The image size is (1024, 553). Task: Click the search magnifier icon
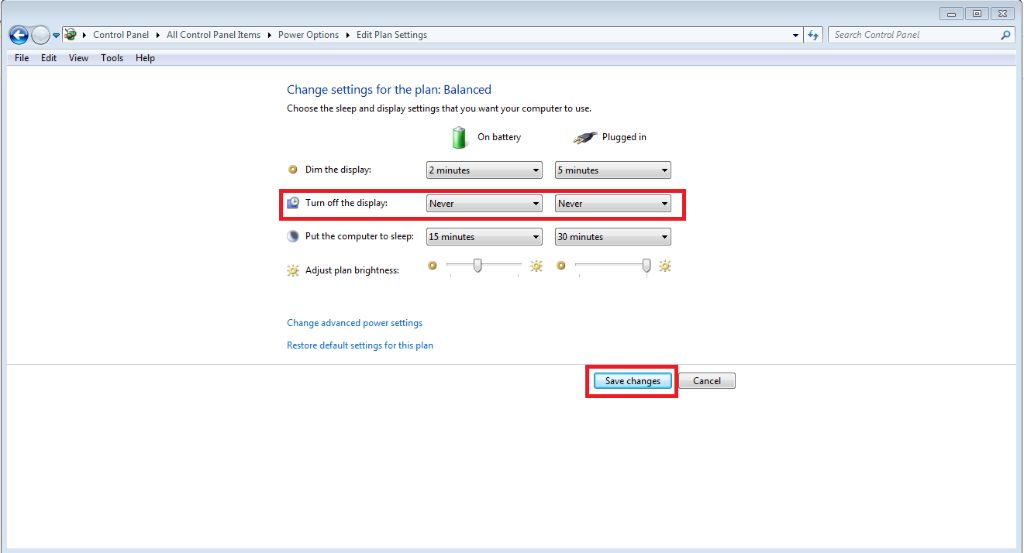(x=1005, y=35)
